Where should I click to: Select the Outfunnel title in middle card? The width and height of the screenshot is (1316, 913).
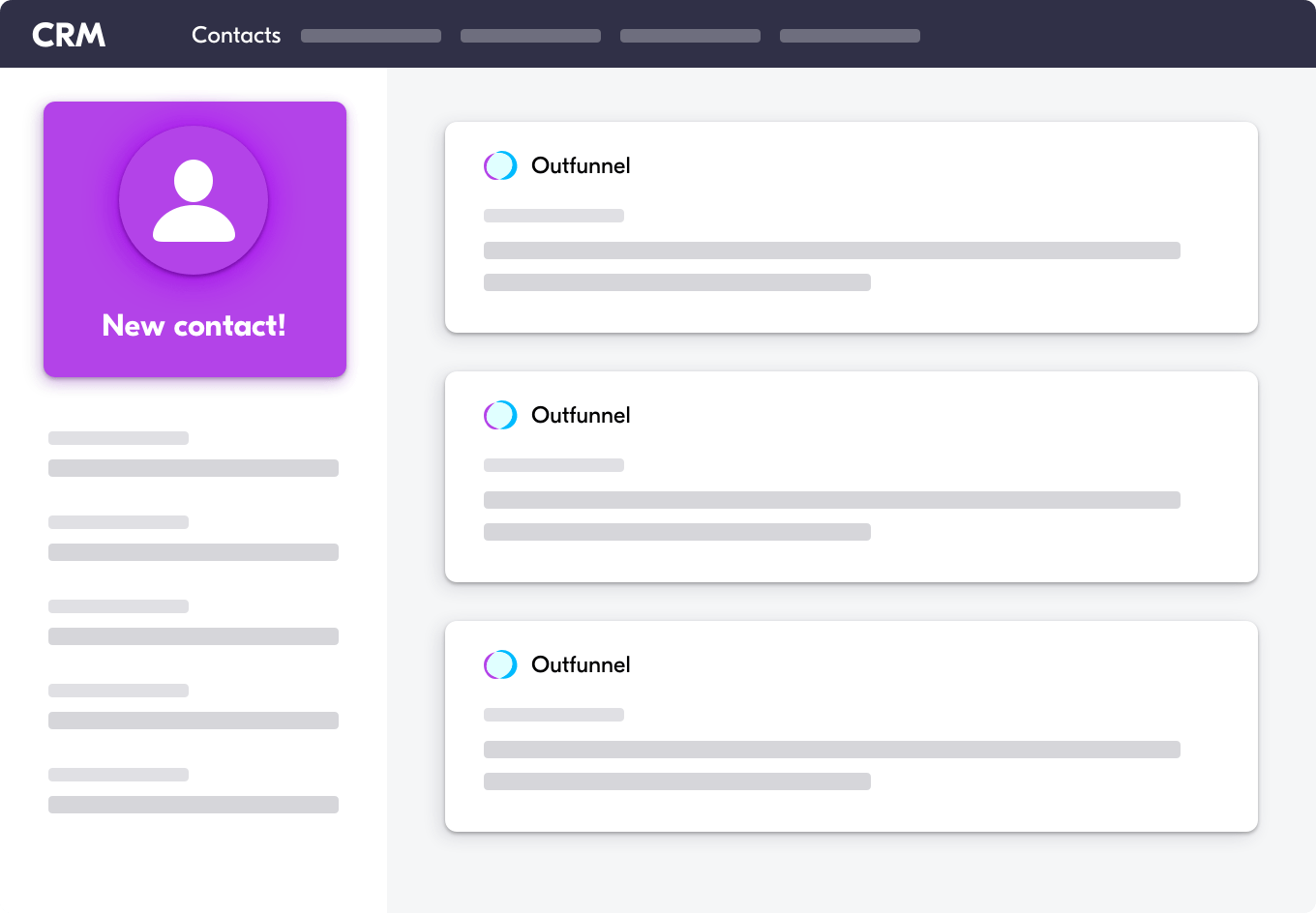581,415
